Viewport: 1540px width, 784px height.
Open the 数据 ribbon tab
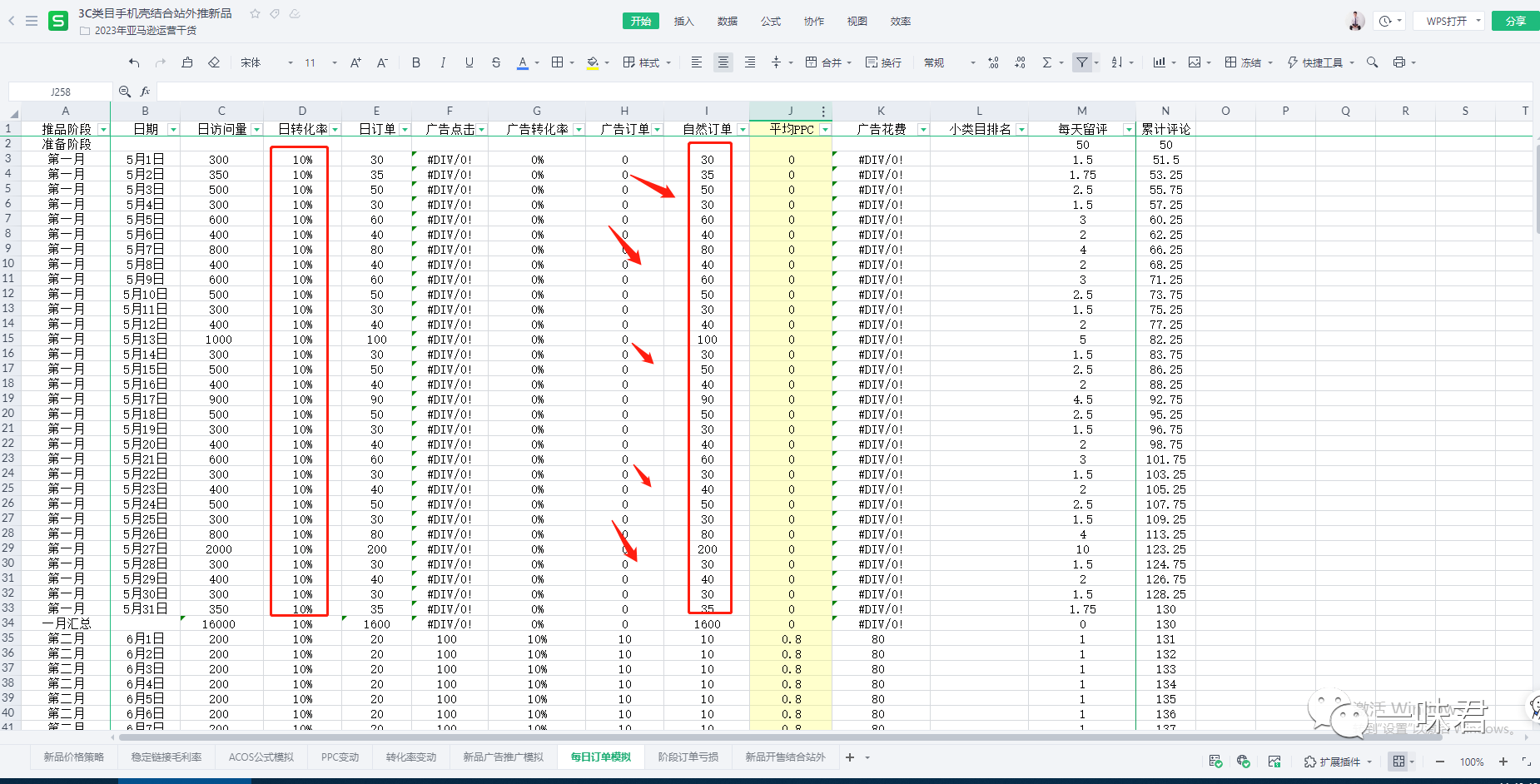coord(728,21)
